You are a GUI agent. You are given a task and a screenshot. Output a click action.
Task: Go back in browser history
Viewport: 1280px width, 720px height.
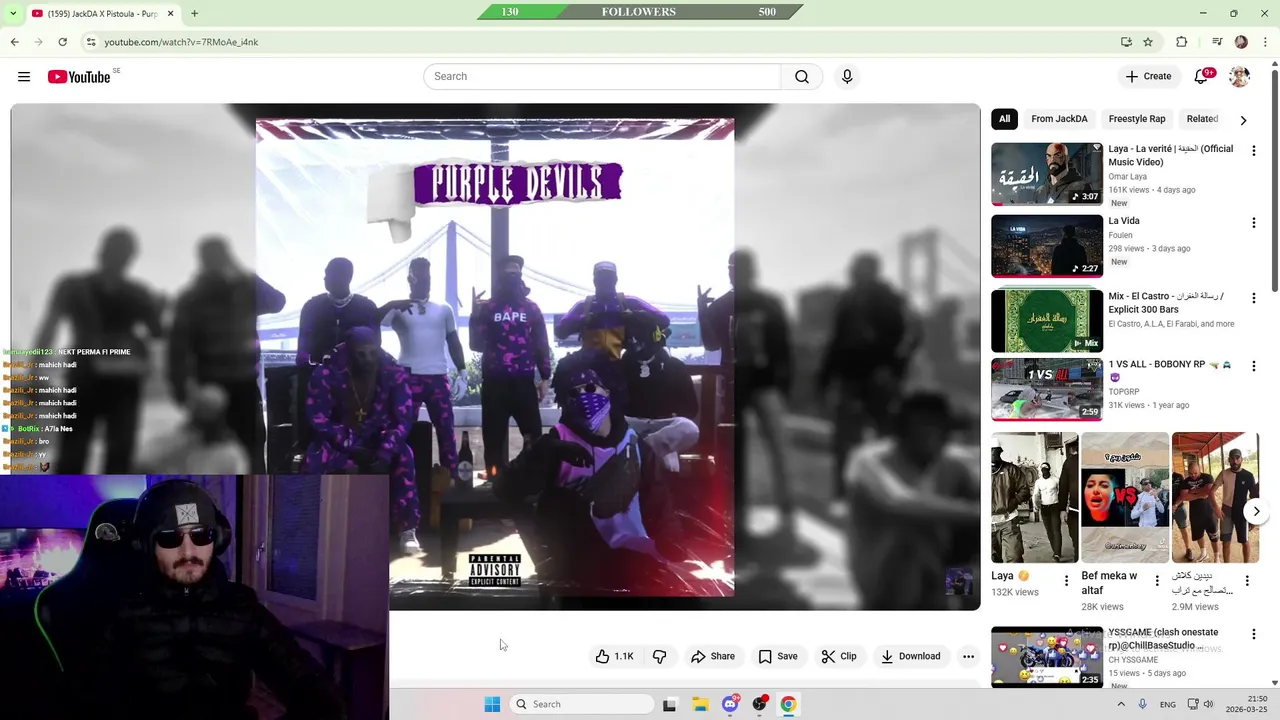click(15, 42)
